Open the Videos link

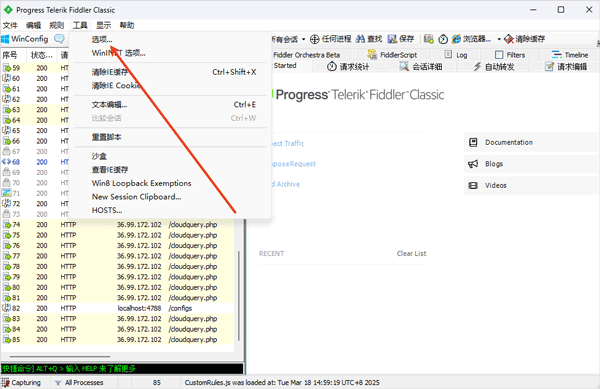point(496,185)
